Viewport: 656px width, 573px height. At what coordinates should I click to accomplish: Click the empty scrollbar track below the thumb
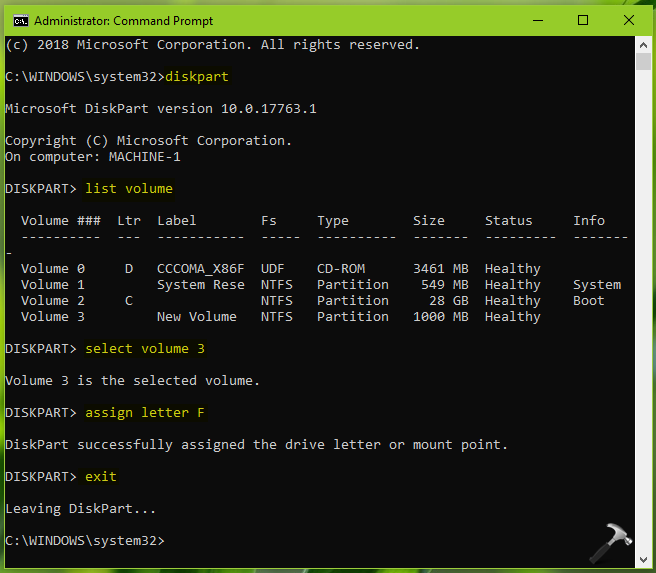pos(643,300)
